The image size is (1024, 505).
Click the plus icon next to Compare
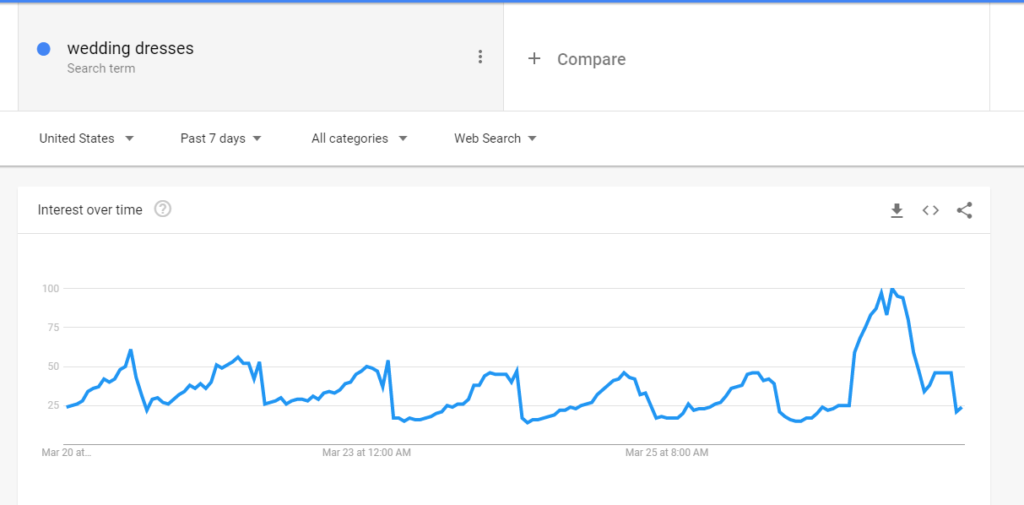[534, 59]
